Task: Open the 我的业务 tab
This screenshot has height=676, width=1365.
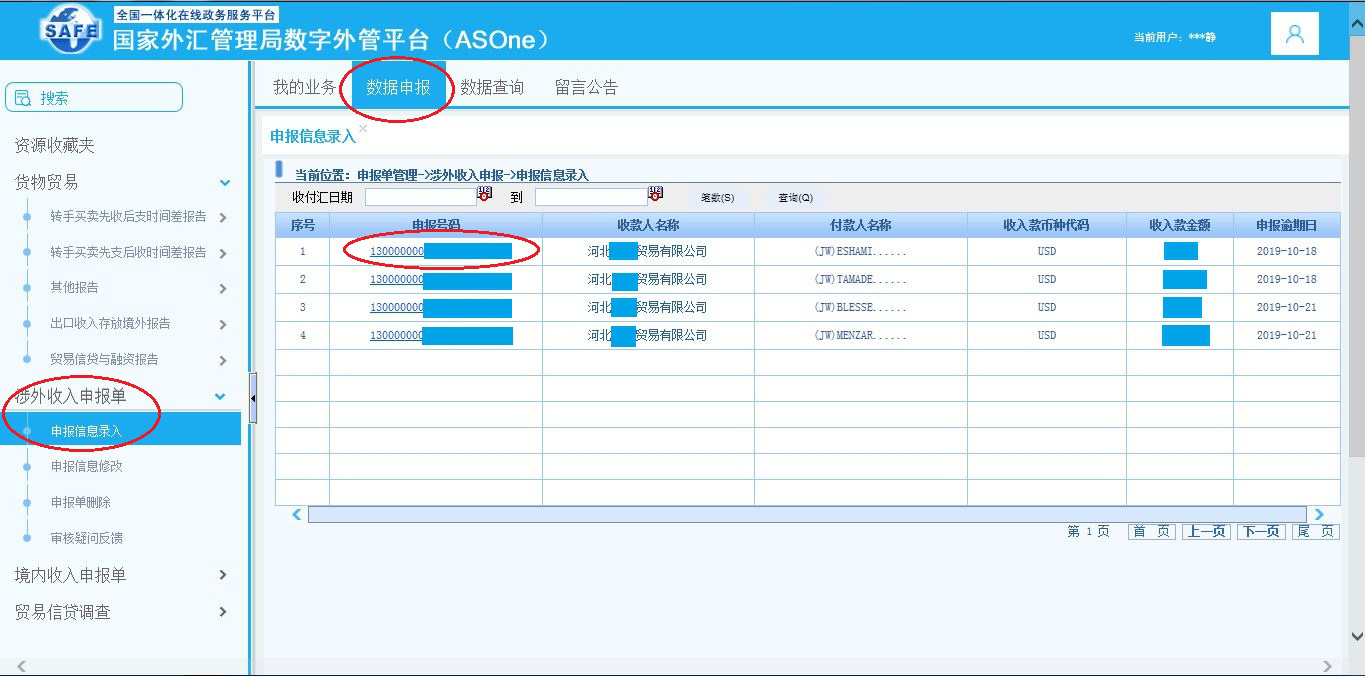Action: coord(304,88)
